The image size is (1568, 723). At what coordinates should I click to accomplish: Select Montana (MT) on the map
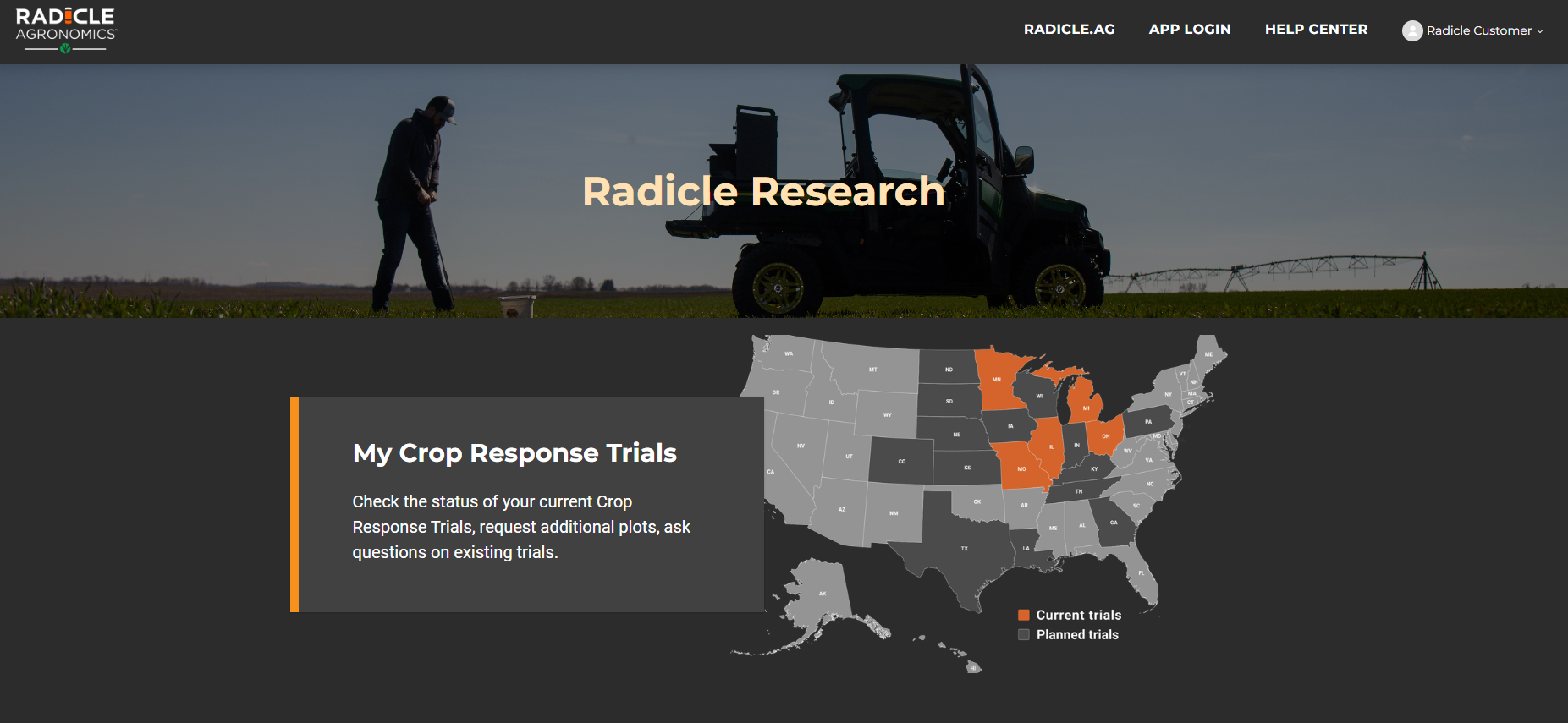872,370
